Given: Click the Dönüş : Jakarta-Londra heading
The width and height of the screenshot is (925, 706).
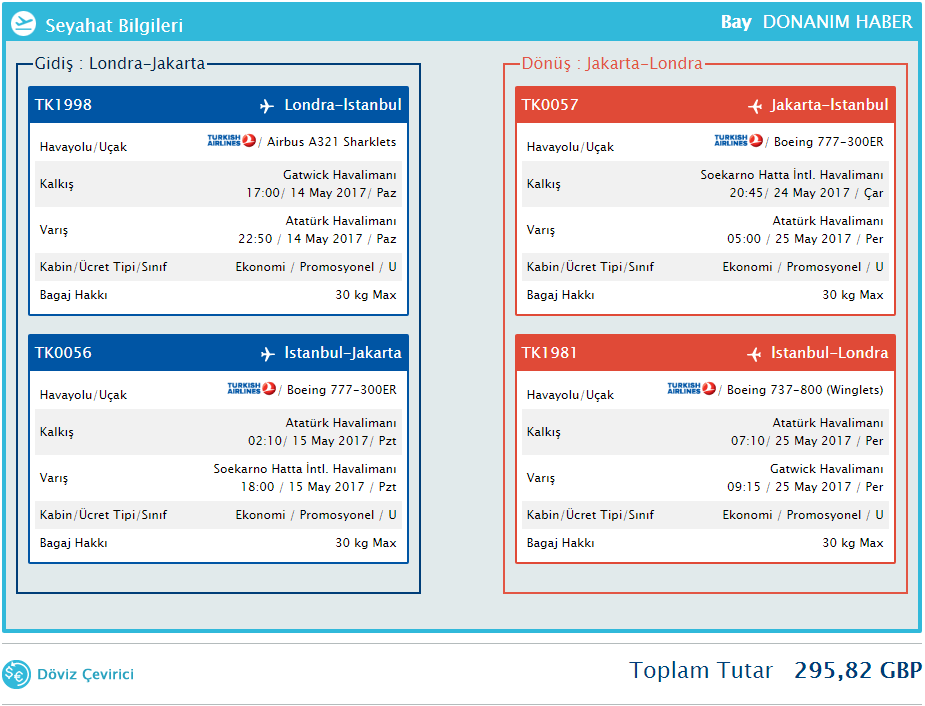Looking at the screenshot, I should point(612,63).
